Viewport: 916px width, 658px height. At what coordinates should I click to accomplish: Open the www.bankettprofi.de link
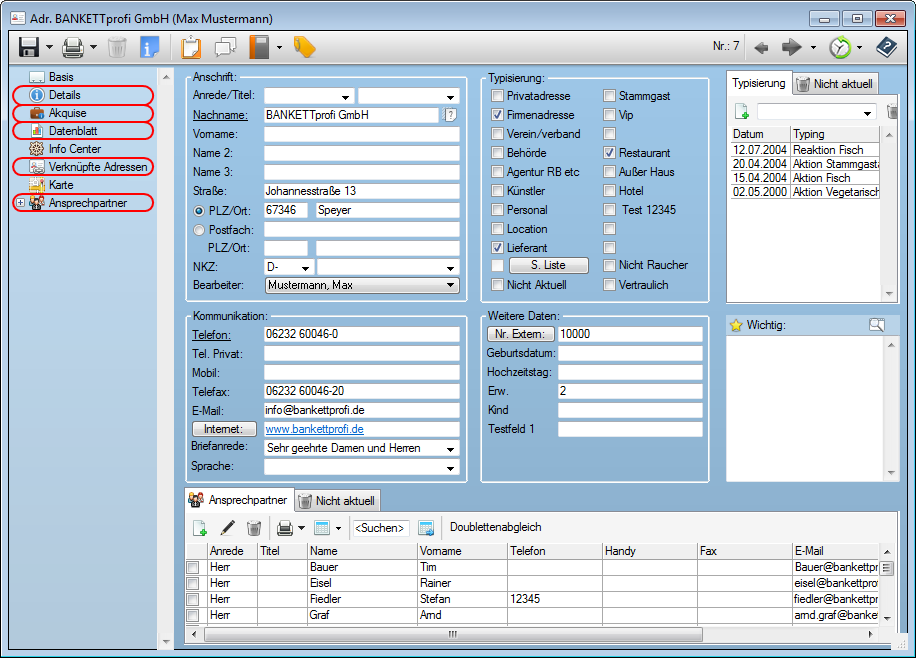pos(314,429)
